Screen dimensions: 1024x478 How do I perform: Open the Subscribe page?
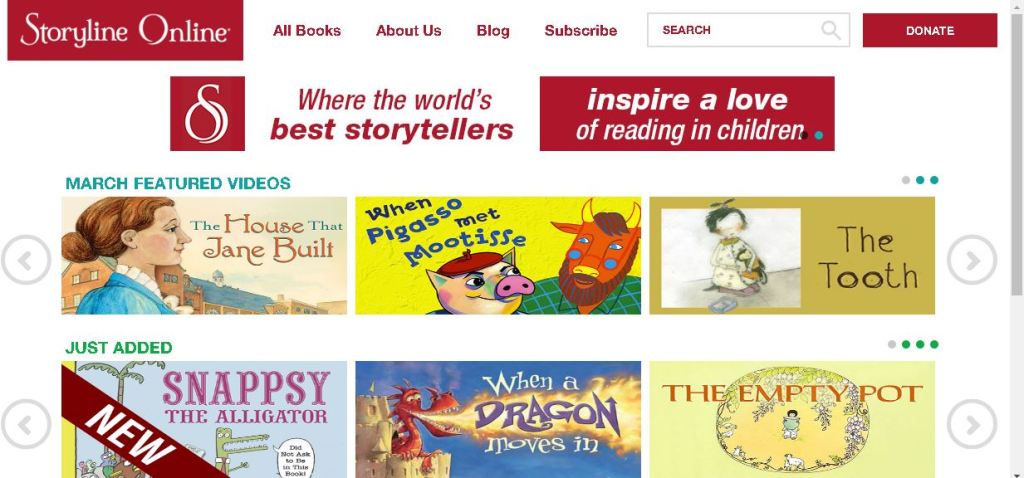click(x=581, y=31)
